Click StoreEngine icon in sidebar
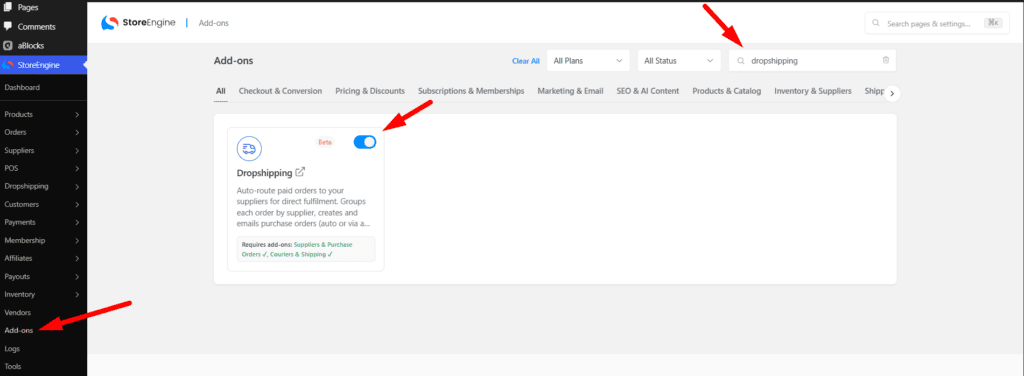The image size is (1024, 376). coord(8,65)
